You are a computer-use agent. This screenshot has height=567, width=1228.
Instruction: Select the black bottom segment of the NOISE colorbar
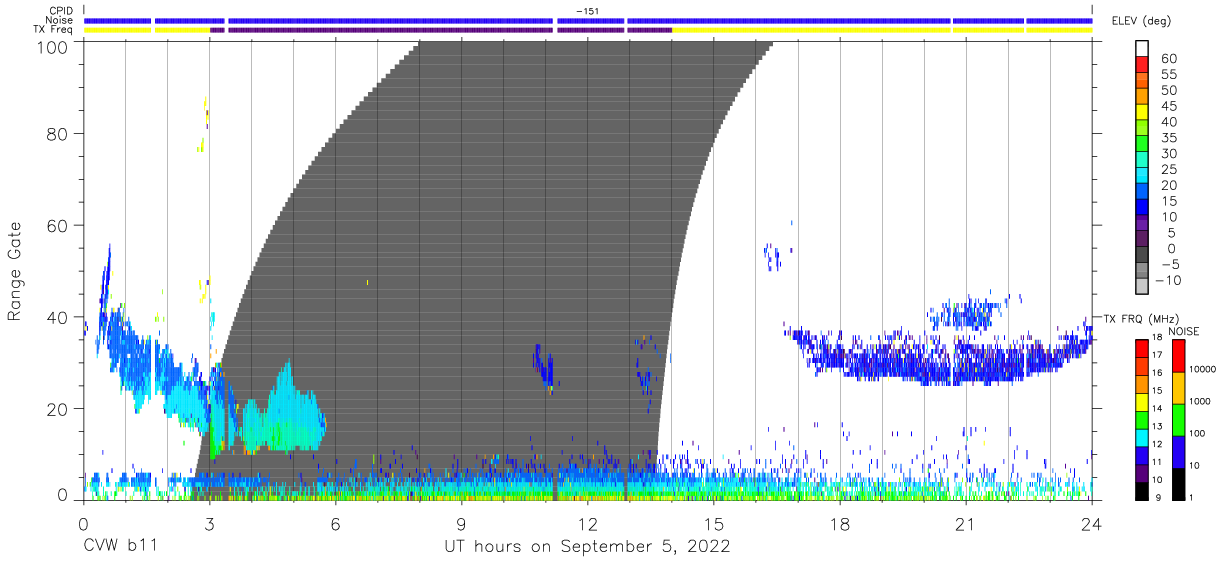(1177, 484)
